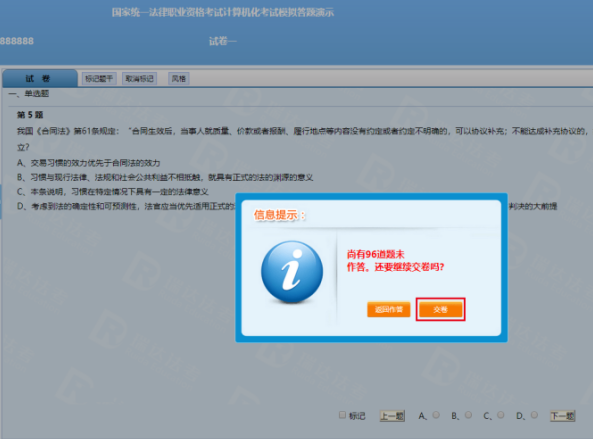
Task: Open the 风格 style option
Action: tap(179, 79)
